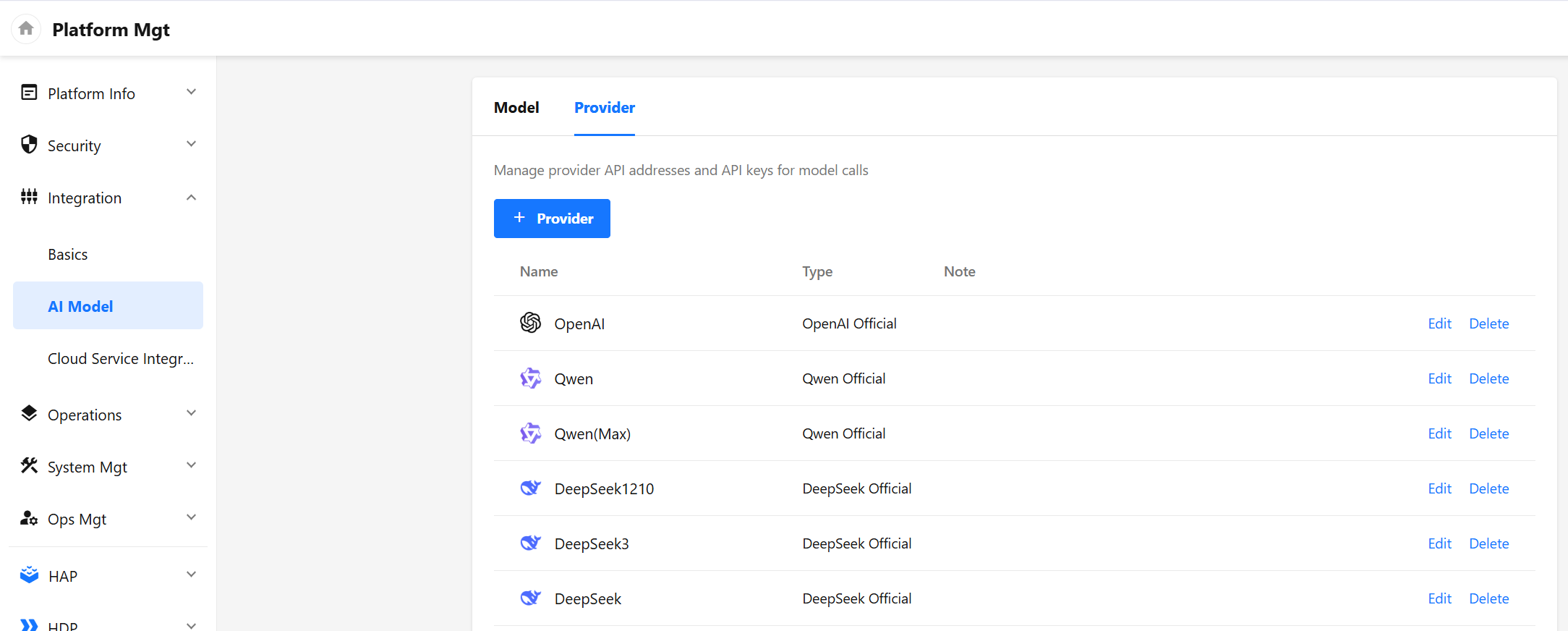Open Cloud Service Integration menu item

pyautogui.click(x=121, y=359)
